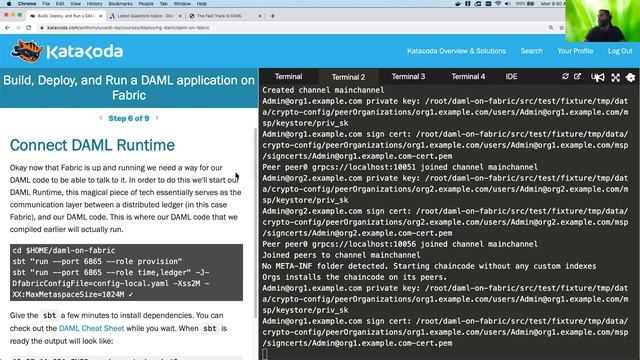Open Your Profile page
The width and height of the screenshot is (640, 360).
575,51
